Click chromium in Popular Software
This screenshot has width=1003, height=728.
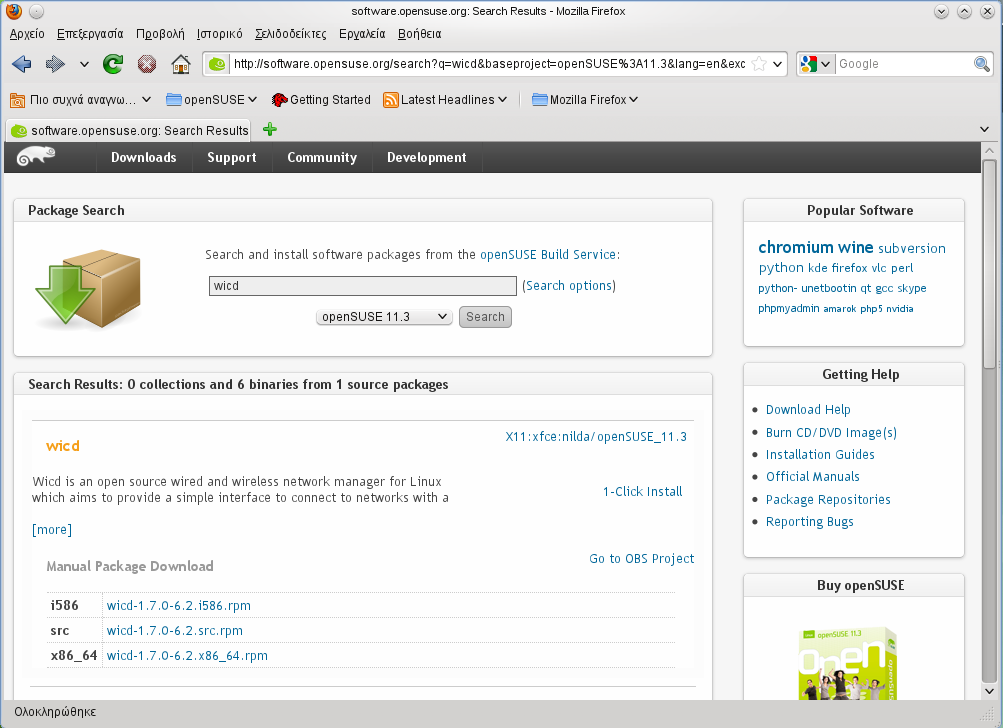pos(795,248)
